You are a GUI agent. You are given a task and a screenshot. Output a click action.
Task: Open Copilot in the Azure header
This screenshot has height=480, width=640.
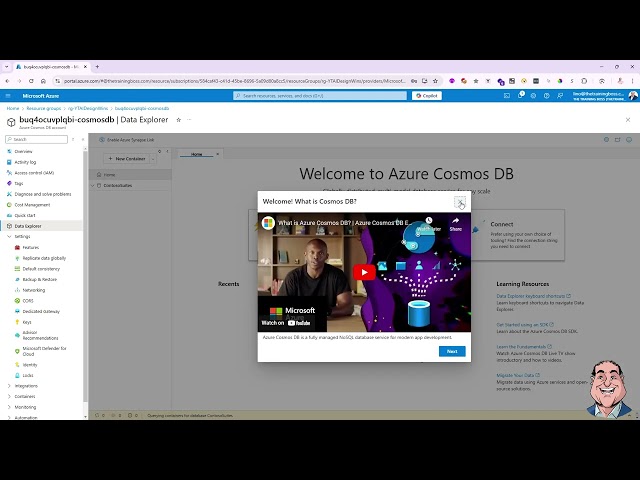point(427,96)
